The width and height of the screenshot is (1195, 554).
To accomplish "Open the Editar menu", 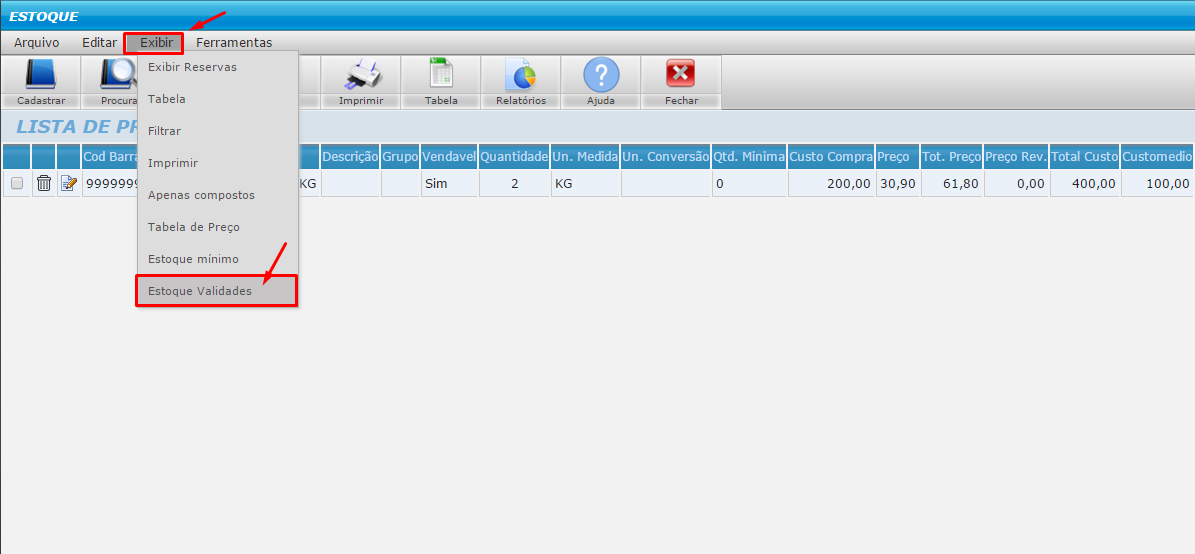I will click(99, 43).
